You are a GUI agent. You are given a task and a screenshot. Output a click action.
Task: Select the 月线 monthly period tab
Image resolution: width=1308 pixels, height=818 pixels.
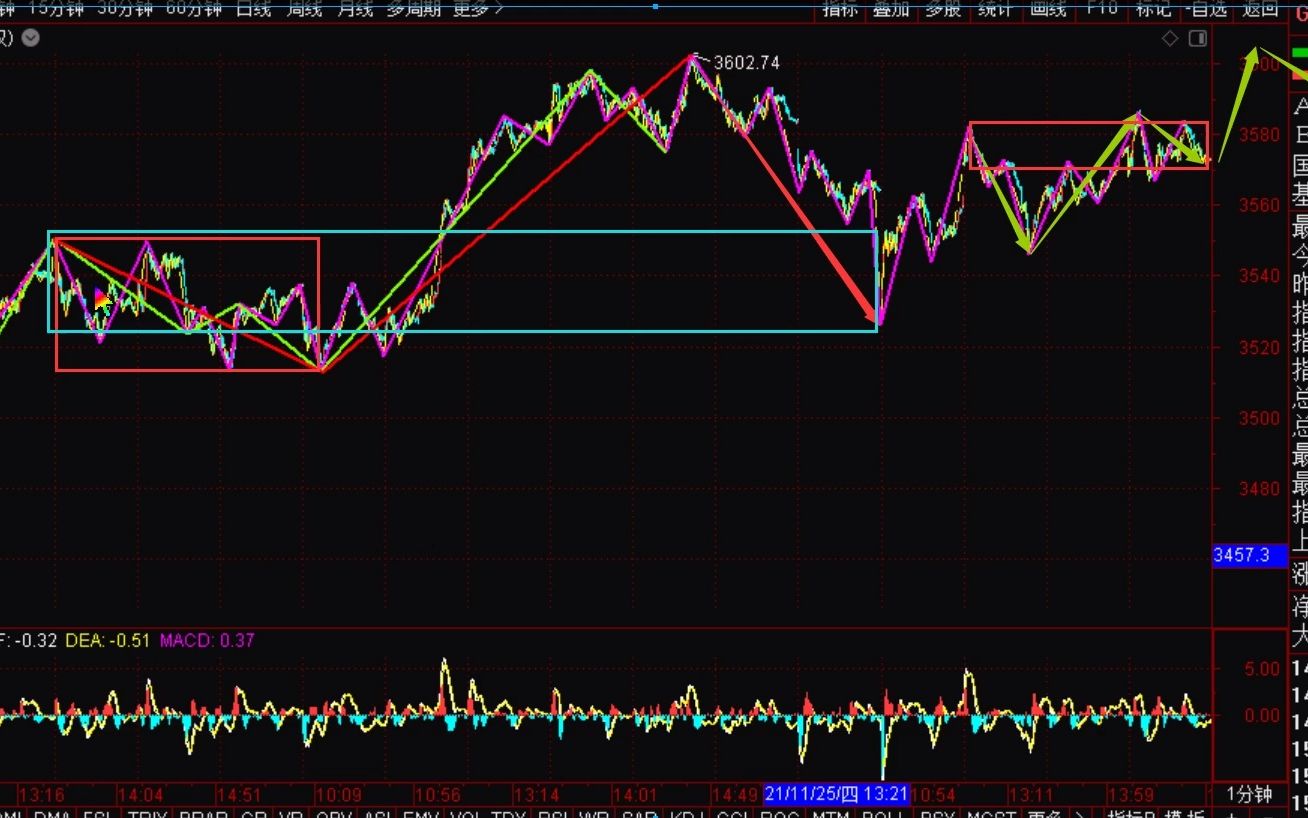(354, 8)
